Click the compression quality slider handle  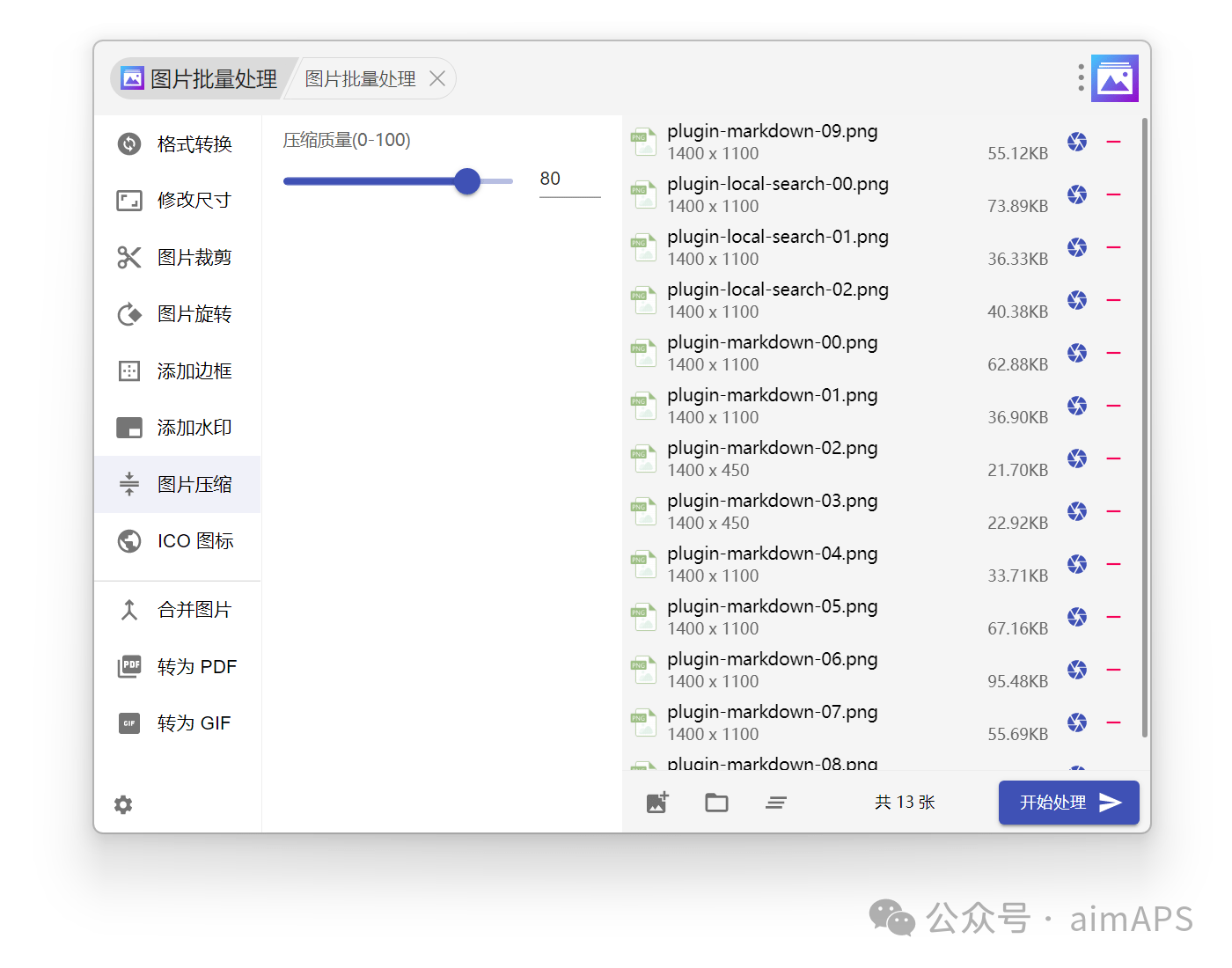pyautogui.click(x=467, y=181)
